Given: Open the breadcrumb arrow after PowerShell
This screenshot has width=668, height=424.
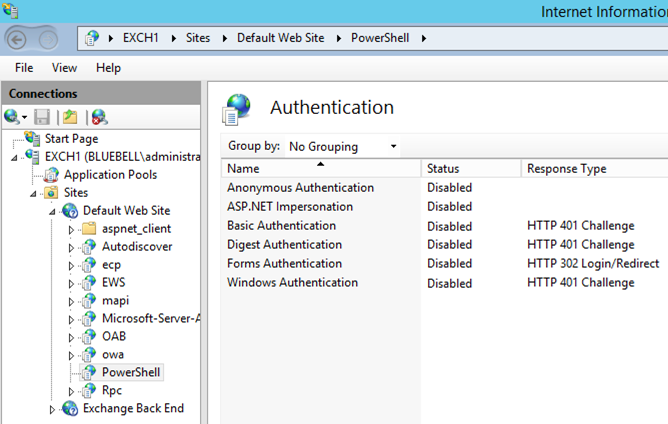Looking at the screenshot, I should point(424,38).
